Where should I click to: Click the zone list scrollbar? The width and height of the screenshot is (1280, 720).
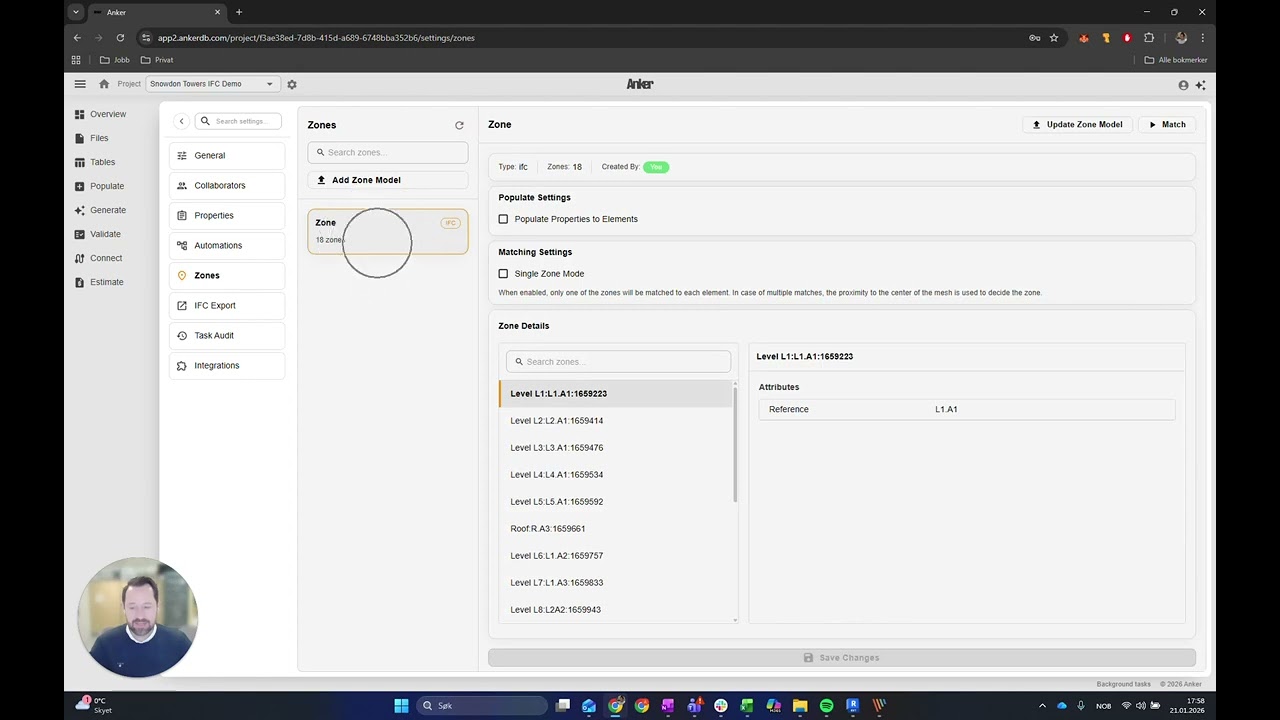(735, 445)
